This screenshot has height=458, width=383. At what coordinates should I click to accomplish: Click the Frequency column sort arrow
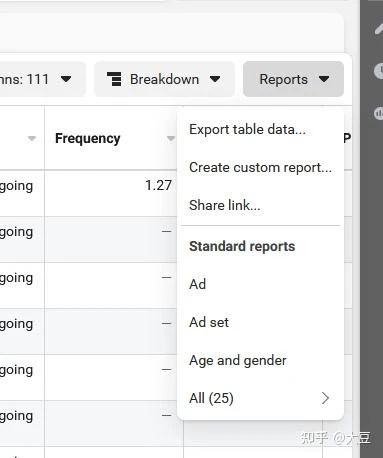(171, 138)
